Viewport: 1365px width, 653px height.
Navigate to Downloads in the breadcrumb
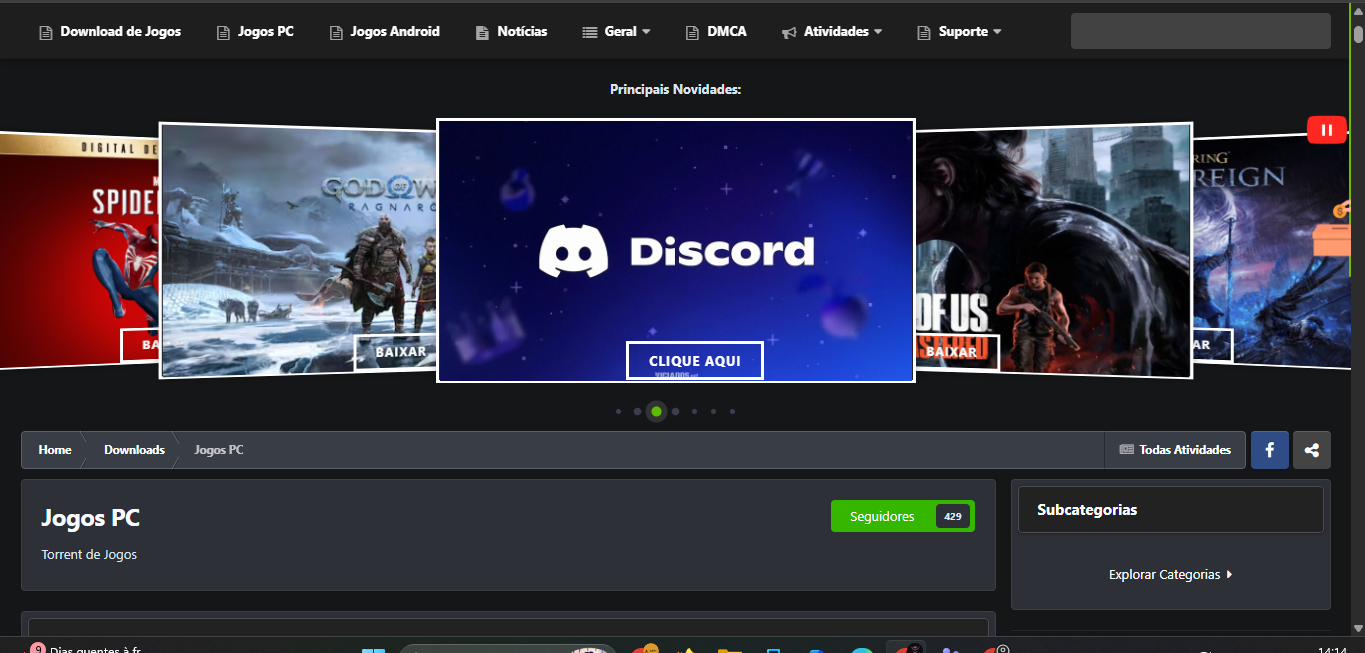(133, 449)
